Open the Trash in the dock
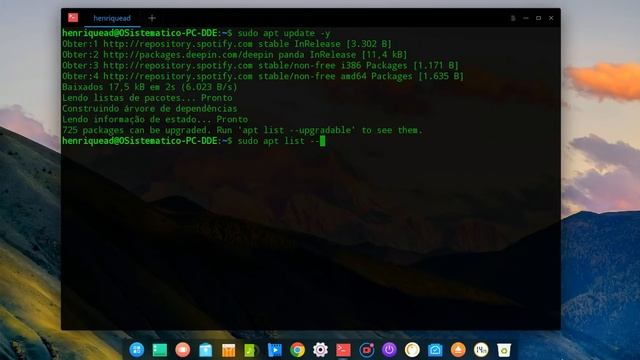The image size is (640, 360). pos(504,350)
